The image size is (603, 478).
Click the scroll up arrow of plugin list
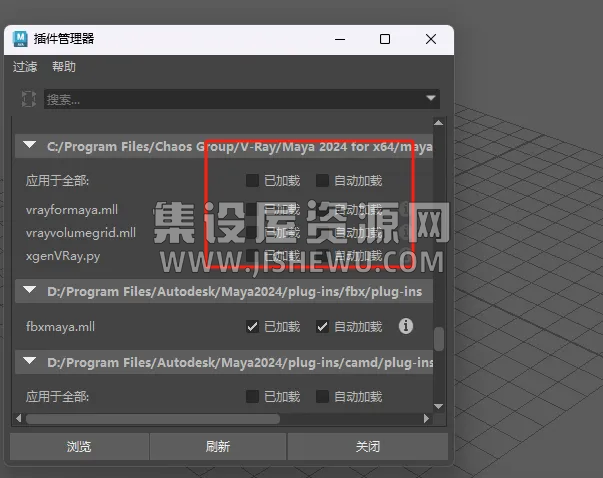coord(438,123)
